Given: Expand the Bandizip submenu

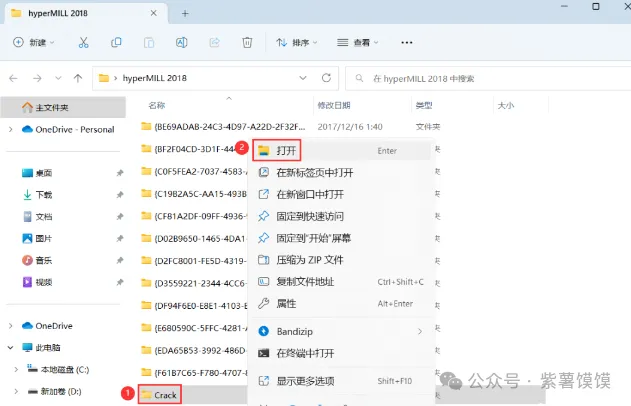Looking at the screenshot, I should 419,329.
